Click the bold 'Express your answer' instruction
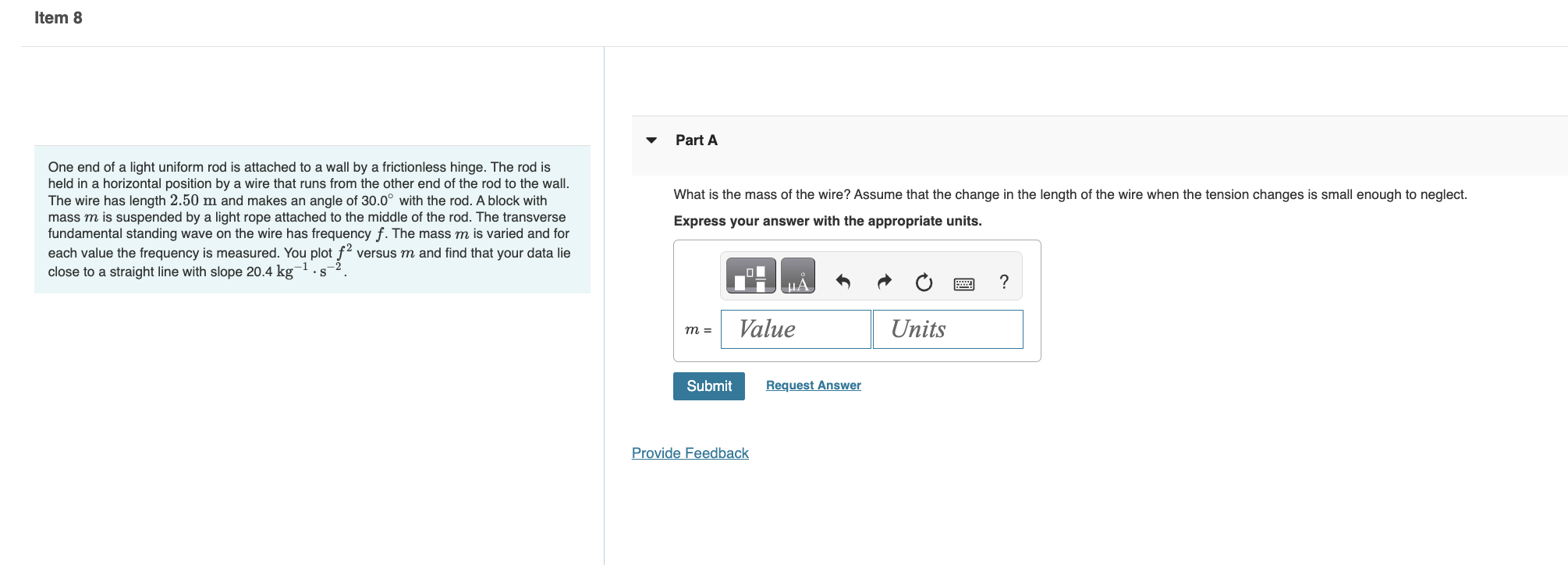 [828, 221]
